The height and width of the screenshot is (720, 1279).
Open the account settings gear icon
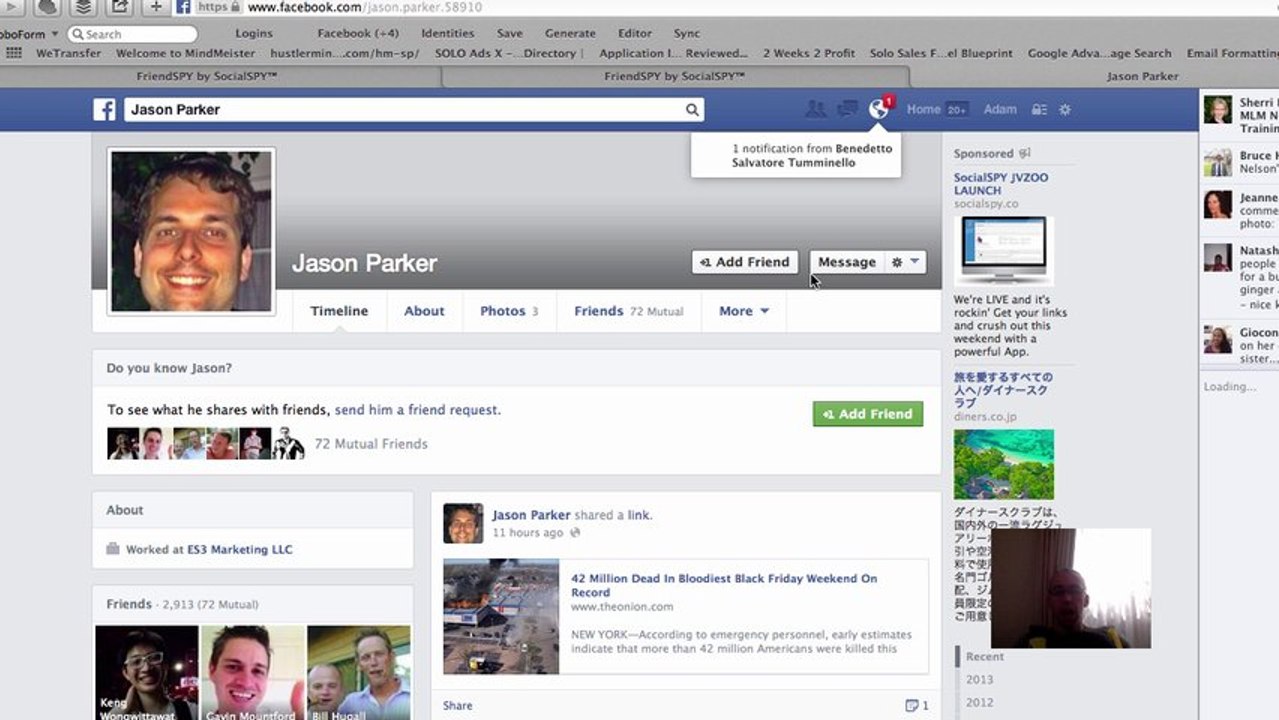point(1065,110)
